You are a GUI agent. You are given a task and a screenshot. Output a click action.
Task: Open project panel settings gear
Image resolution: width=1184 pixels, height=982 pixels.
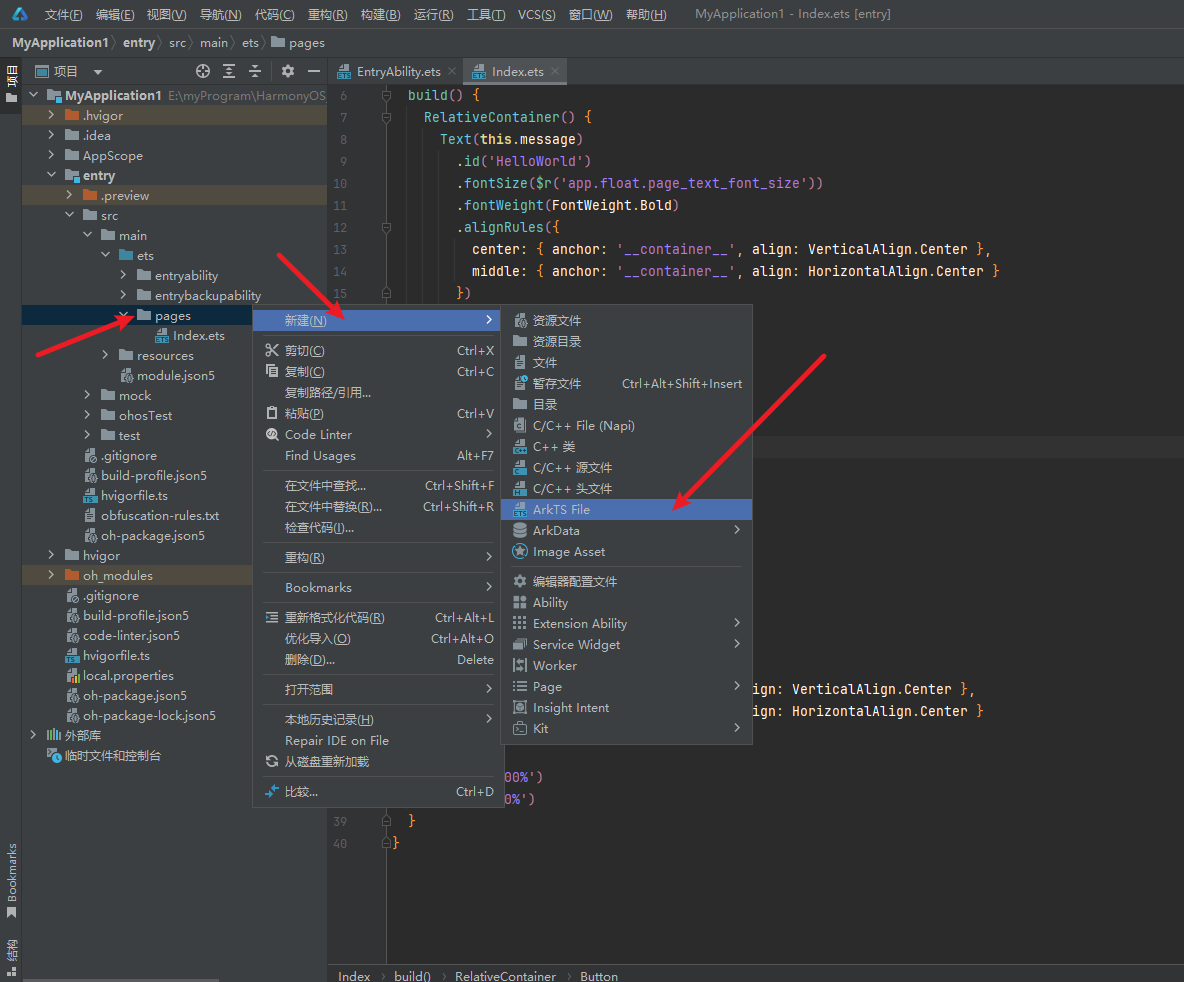tap(288, 71)
